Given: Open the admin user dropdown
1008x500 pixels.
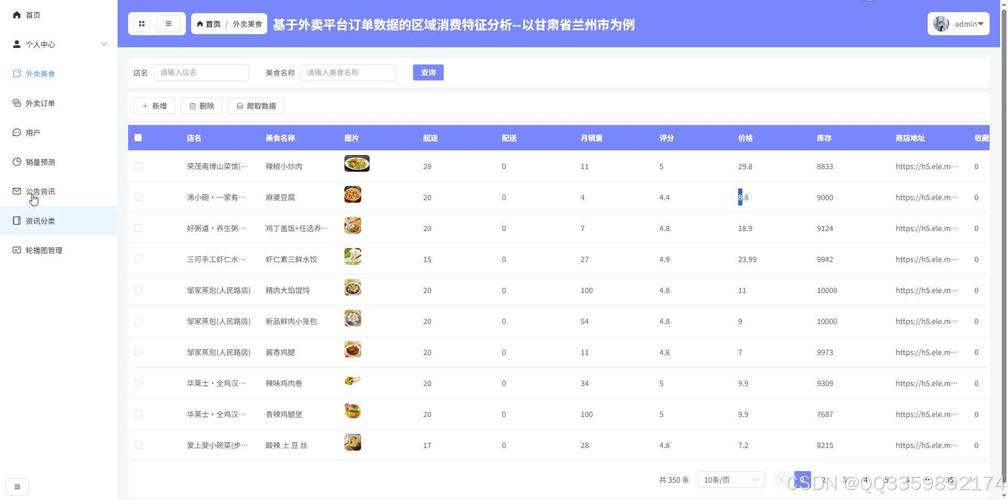Looking at the screenshot, I should click(958, 24).
